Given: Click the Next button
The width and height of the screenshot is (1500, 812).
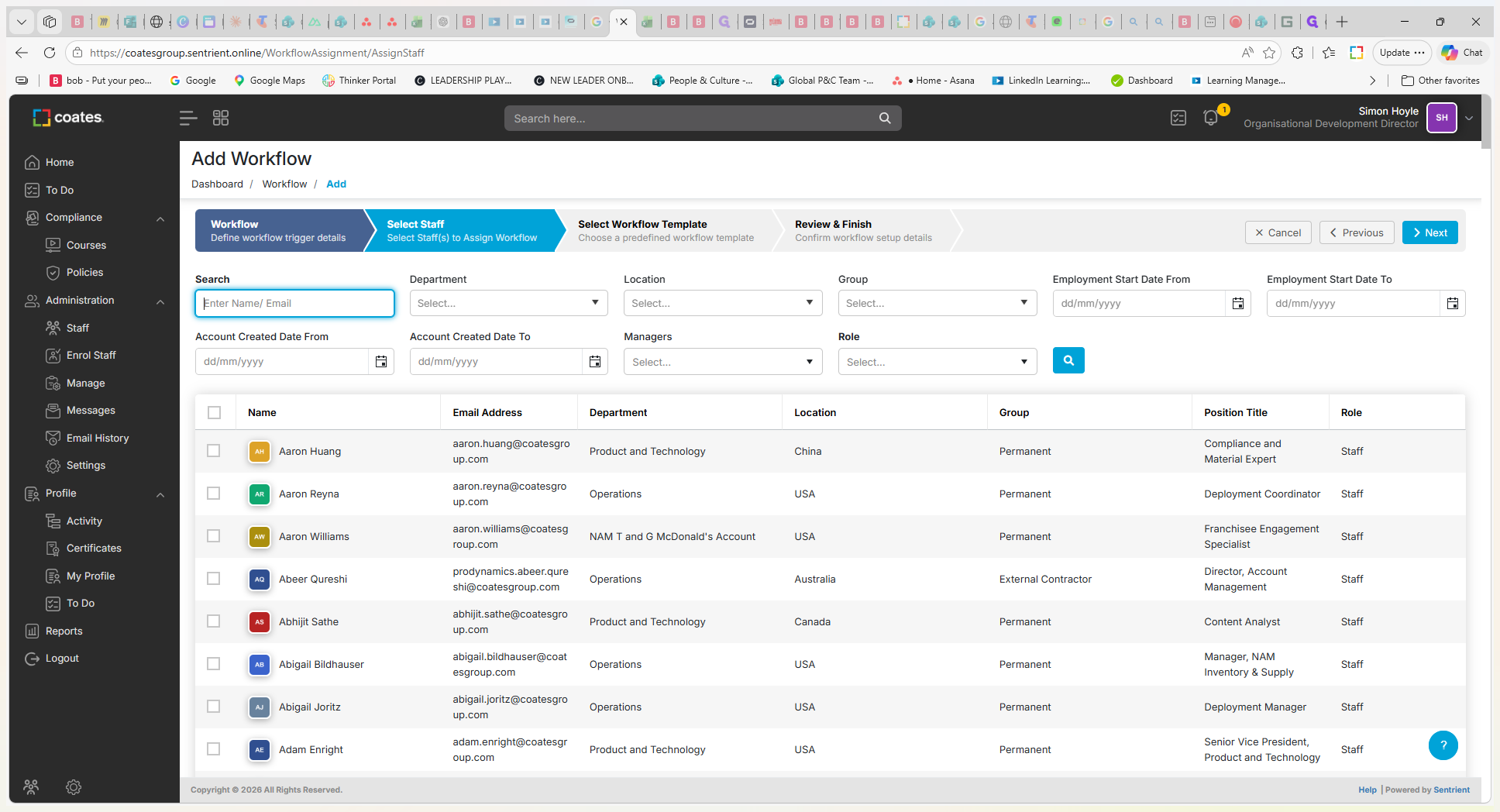Looking at the screenshot, I should pyautogui.click(x=1430, y=232).
